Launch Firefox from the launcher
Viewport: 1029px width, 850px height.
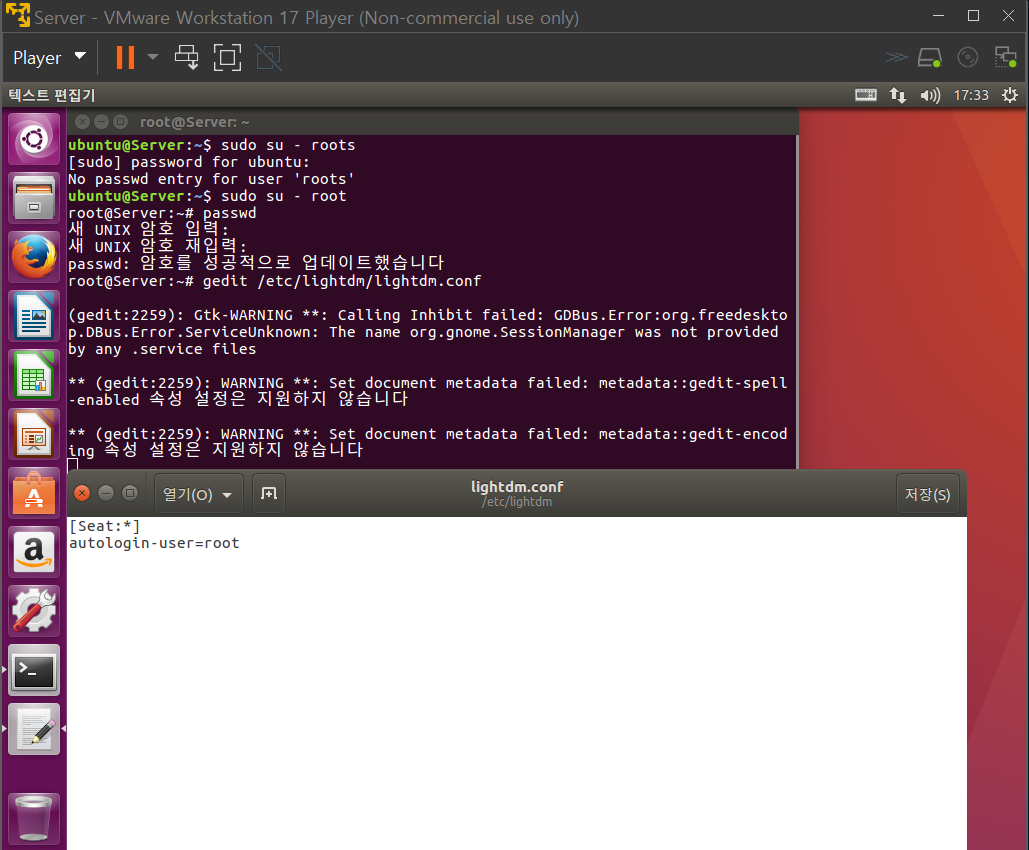[33, 257]
